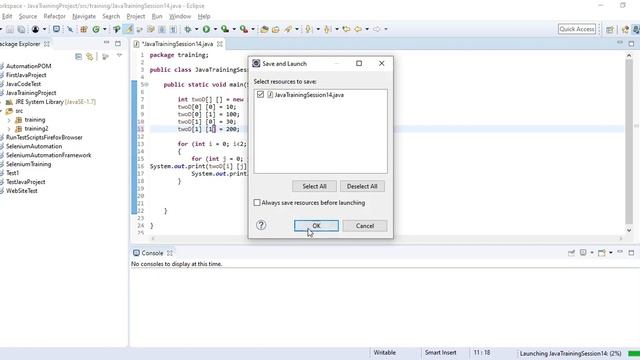Maximize the Console view
Screen dimensions: 640x360
631,253
